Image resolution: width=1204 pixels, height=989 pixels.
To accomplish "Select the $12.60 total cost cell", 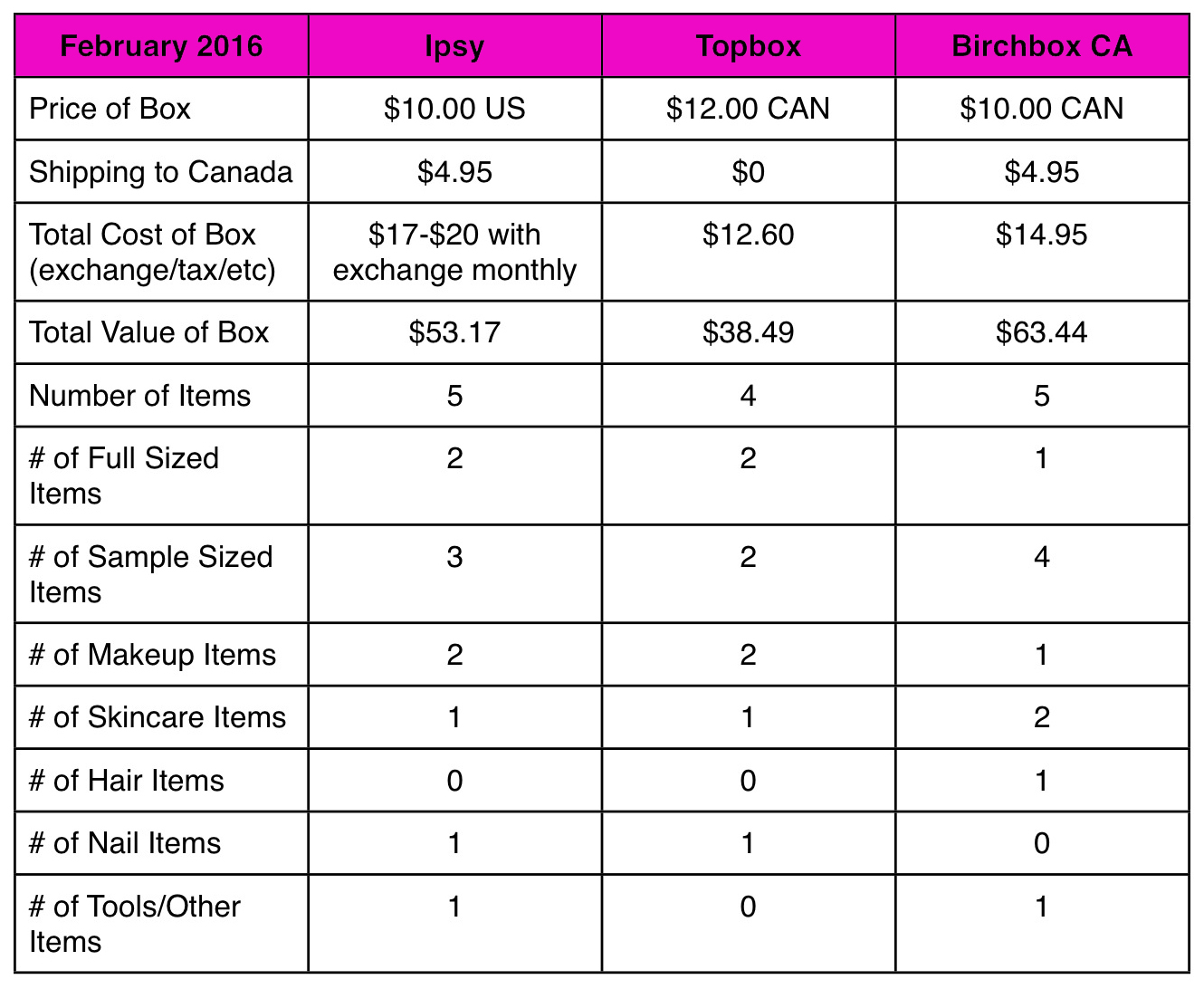I will pyautogui.click(x=748, y=252).
